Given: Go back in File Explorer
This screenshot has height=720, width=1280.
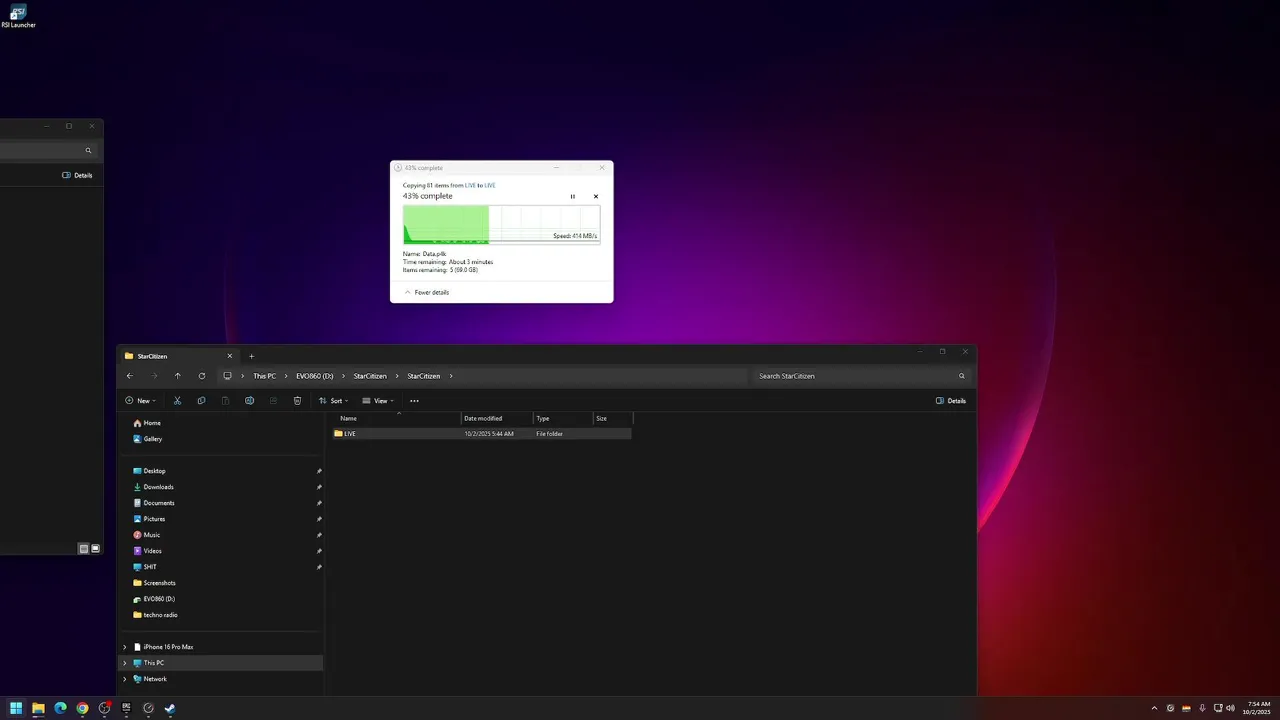Looking at the screenshot, I should pyautogui.click(x=129, y=376).
